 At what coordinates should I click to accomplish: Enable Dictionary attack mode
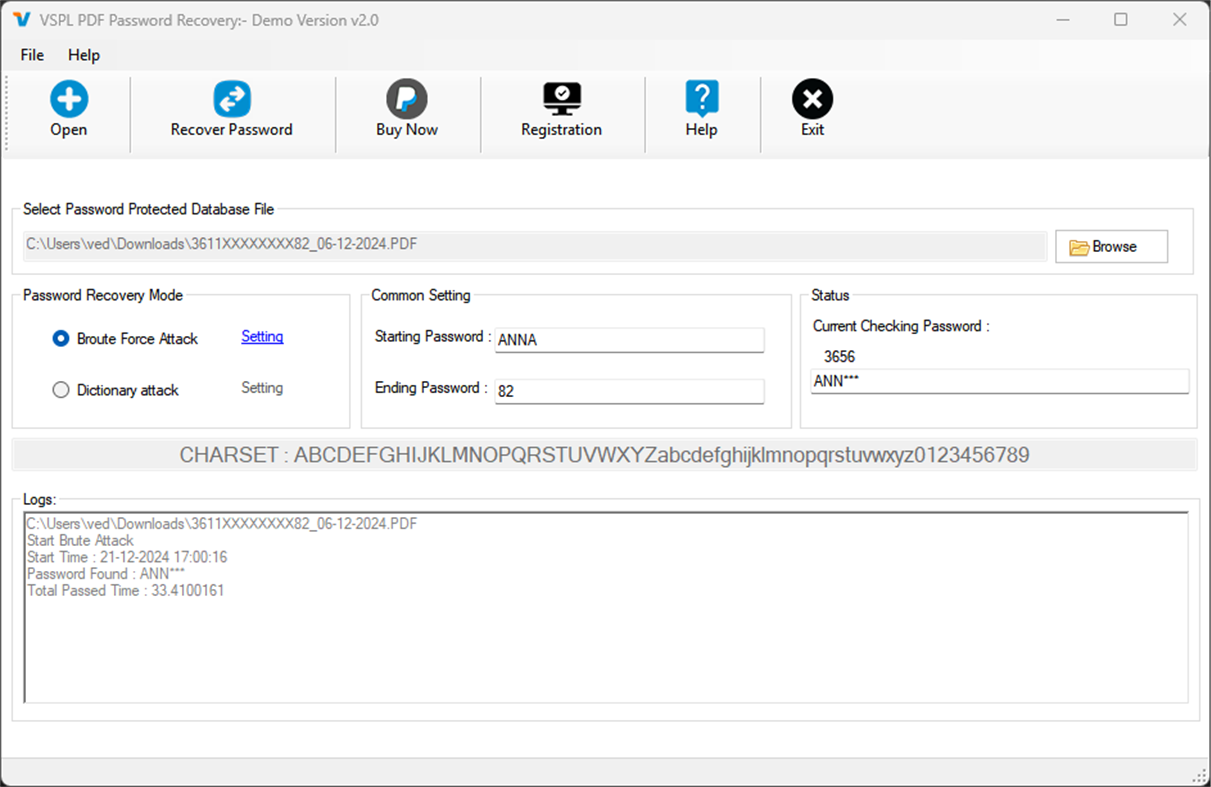[x=60, y=389]
